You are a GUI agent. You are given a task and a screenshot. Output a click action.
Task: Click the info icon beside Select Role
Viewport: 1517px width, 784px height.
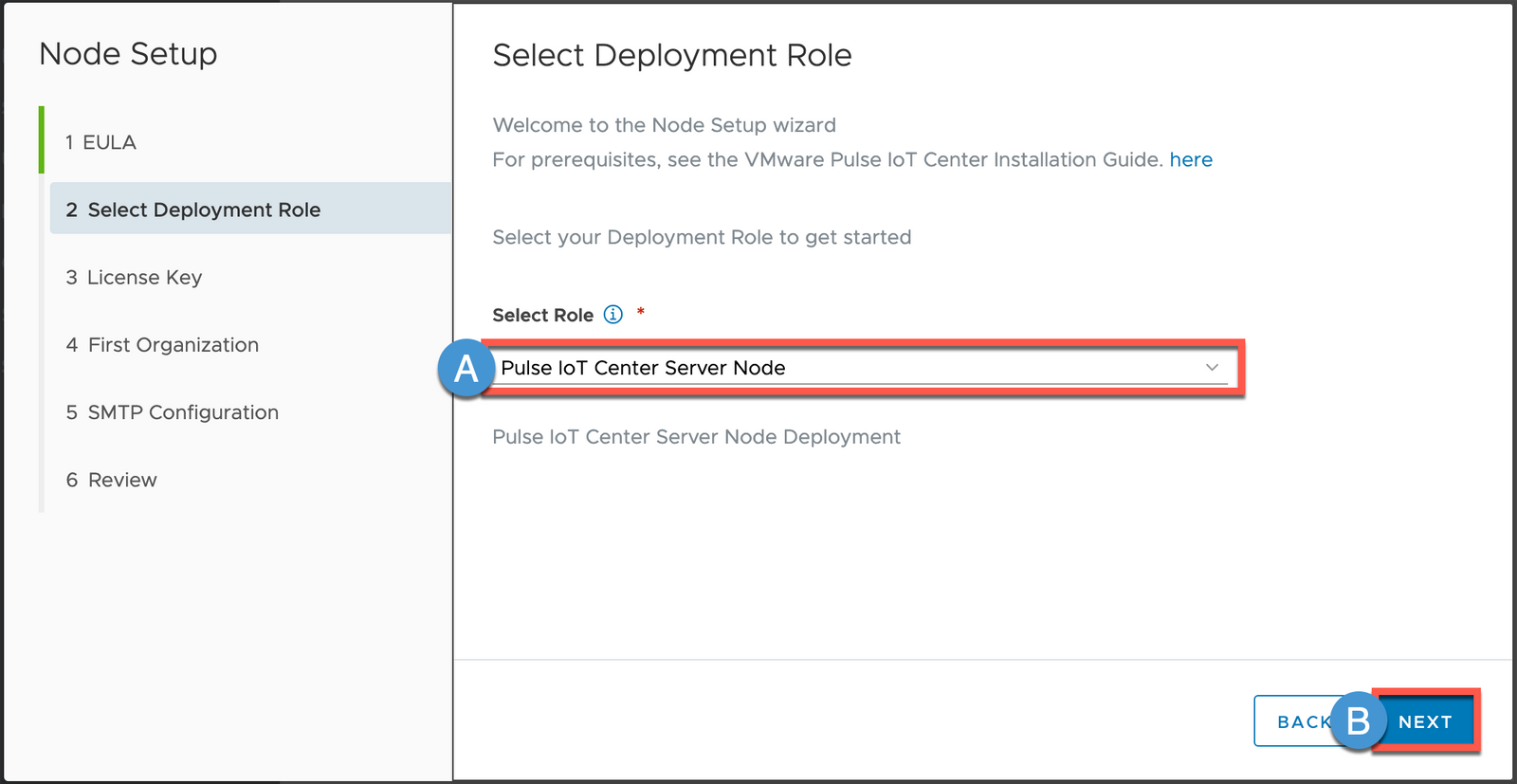[x=613, y=315]
